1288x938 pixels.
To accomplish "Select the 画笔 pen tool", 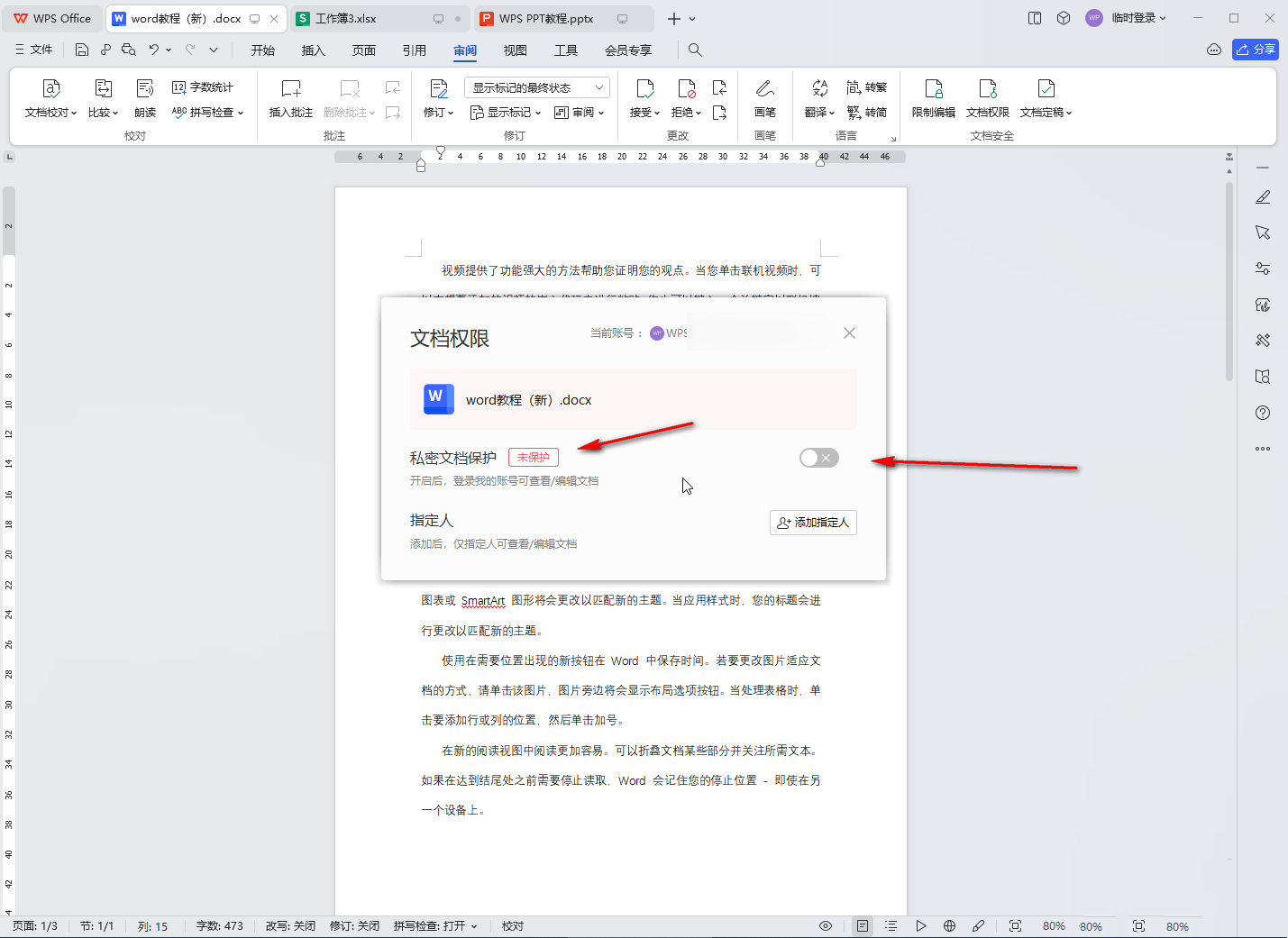I will (765, 99).
